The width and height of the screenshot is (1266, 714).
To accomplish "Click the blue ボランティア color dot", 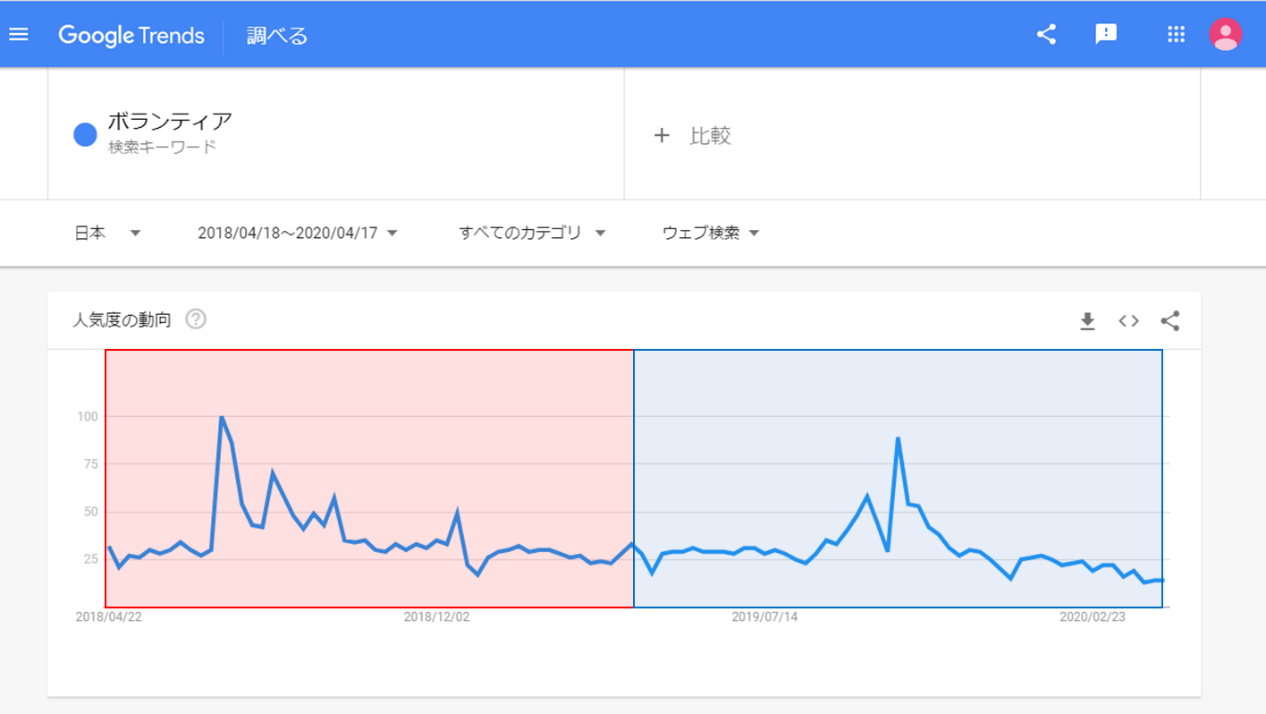I will [85, 135].
